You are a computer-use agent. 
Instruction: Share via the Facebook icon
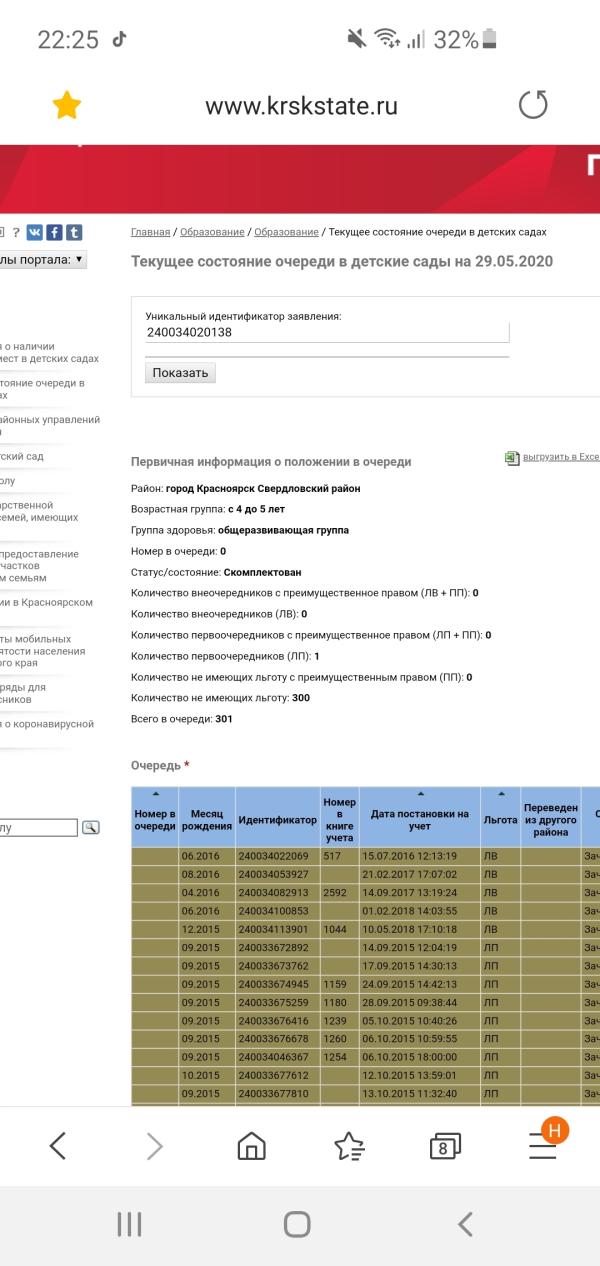tap(54, 232)
